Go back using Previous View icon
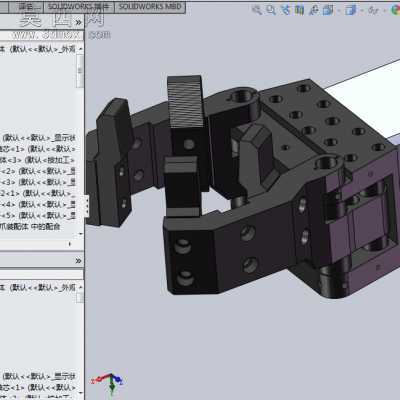This screenshot has height=400, width=400. tap(285, 10)
